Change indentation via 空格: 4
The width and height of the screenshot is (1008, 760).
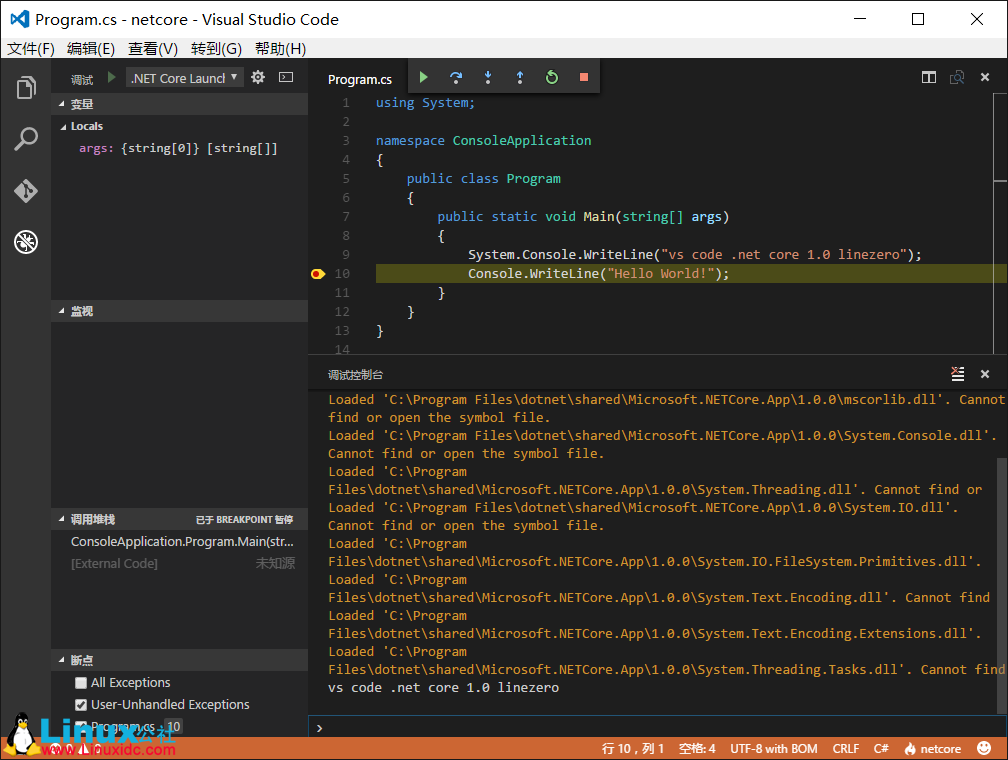[x=697, y=748]
